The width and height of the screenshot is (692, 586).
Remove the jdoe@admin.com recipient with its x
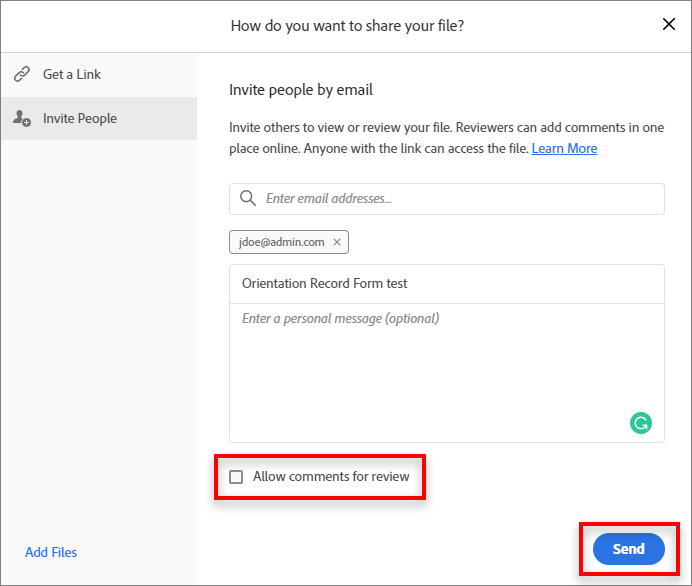tap(337, 242)
